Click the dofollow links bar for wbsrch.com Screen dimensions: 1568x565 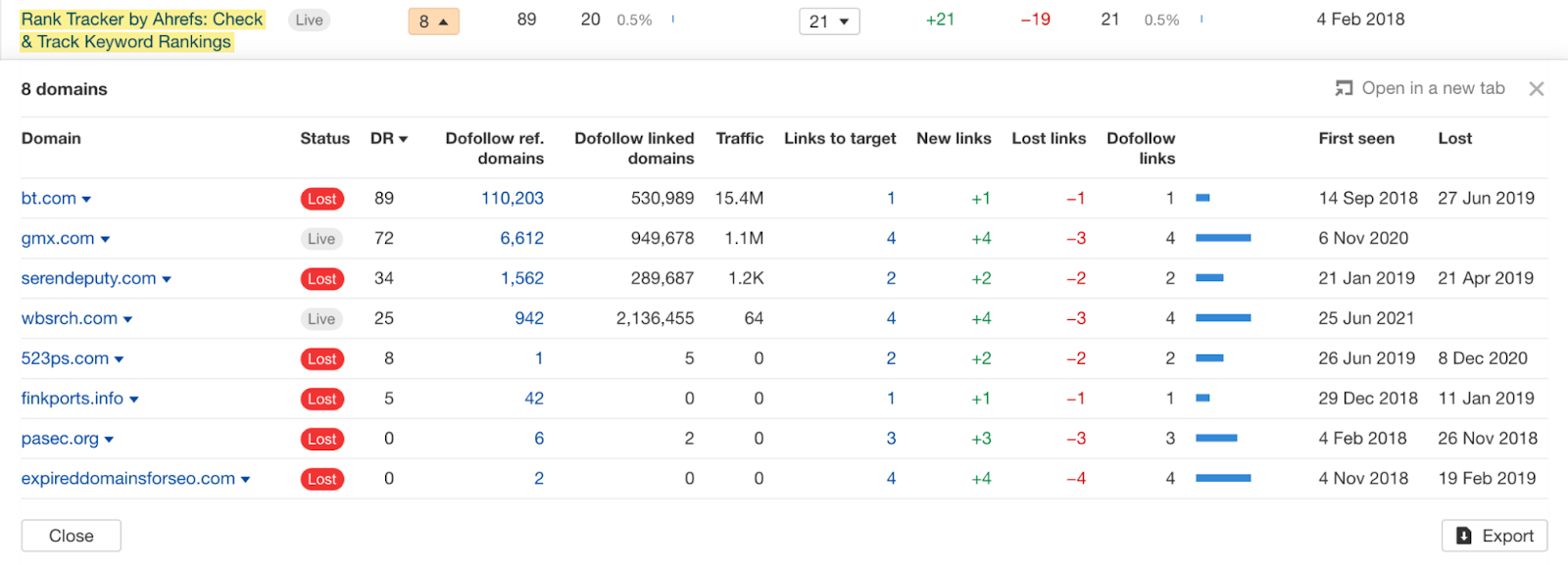(1223, 318)
